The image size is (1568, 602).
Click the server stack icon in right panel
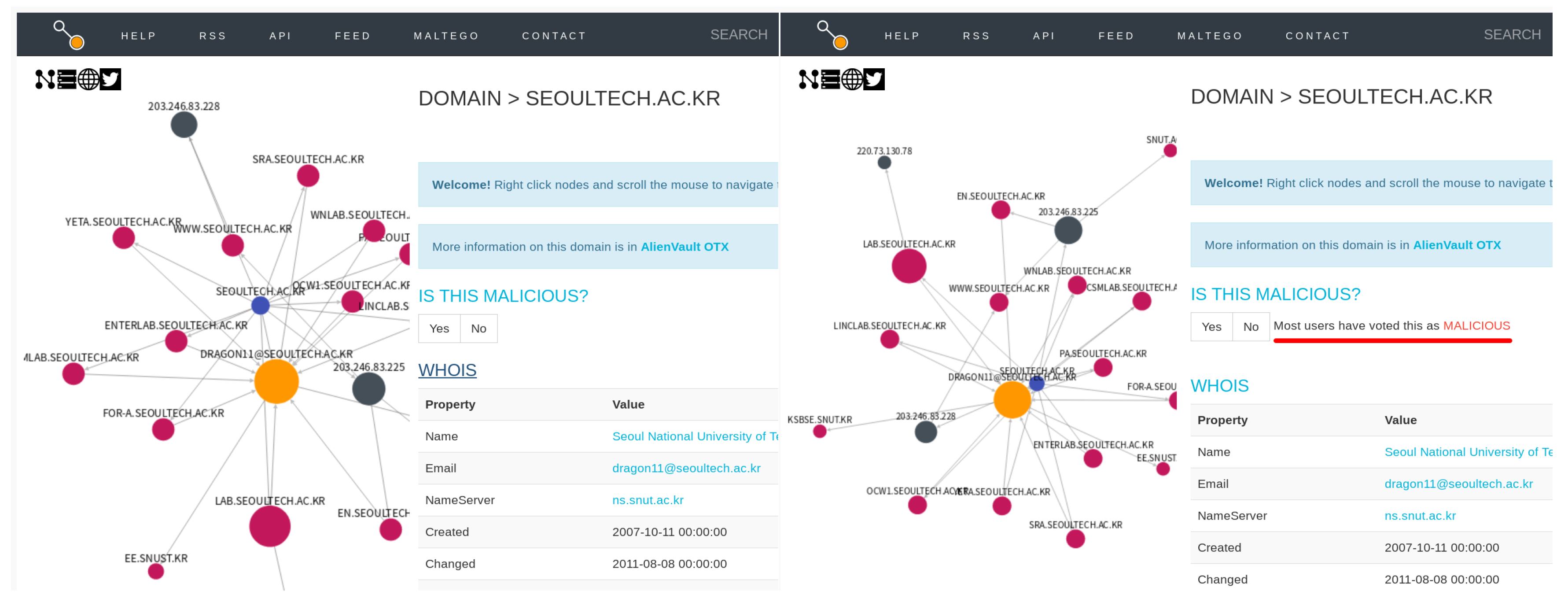(830, 79)
